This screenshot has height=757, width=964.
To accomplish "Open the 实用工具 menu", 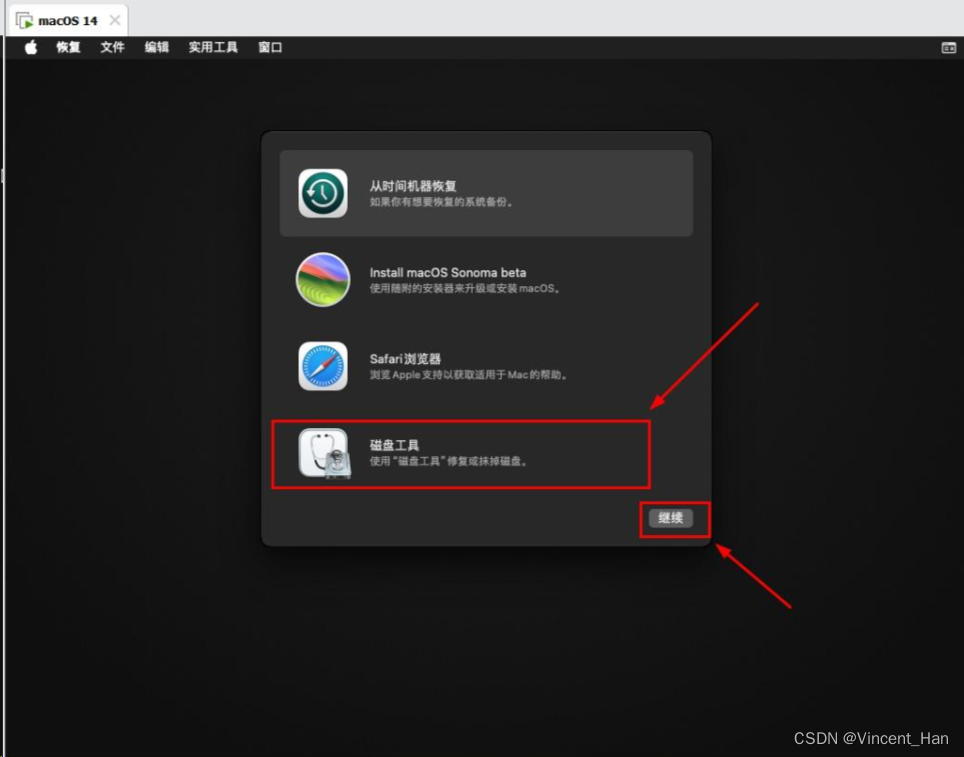I will (213, 47).
